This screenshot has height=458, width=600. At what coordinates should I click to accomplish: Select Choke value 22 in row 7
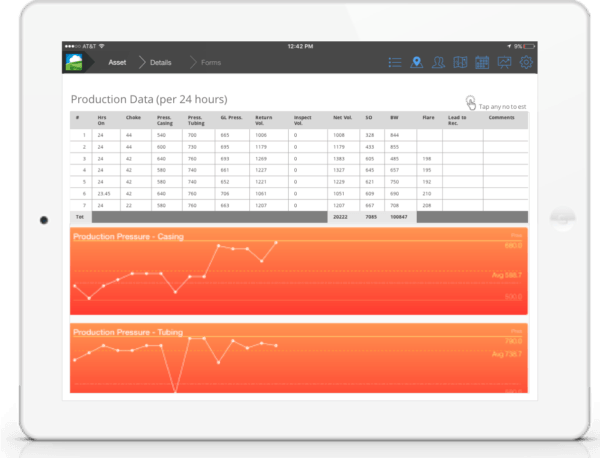tap(129, 205)
